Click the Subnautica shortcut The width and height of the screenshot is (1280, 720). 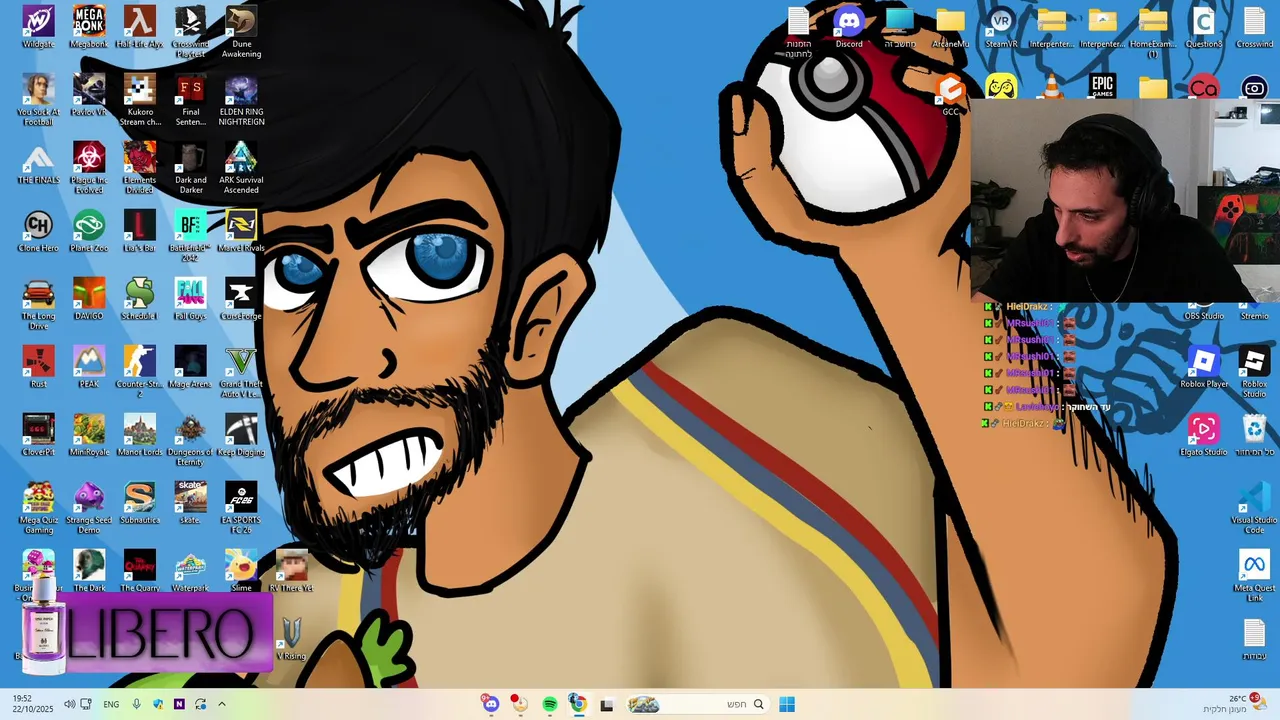(140, 503)
